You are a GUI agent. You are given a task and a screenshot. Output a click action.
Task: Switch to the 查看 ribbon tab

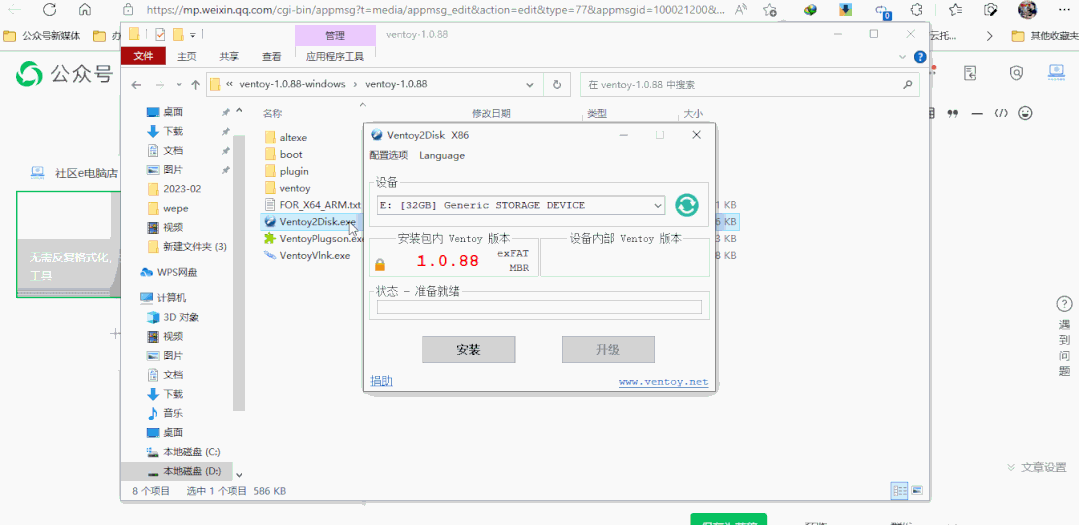(272, 56)
